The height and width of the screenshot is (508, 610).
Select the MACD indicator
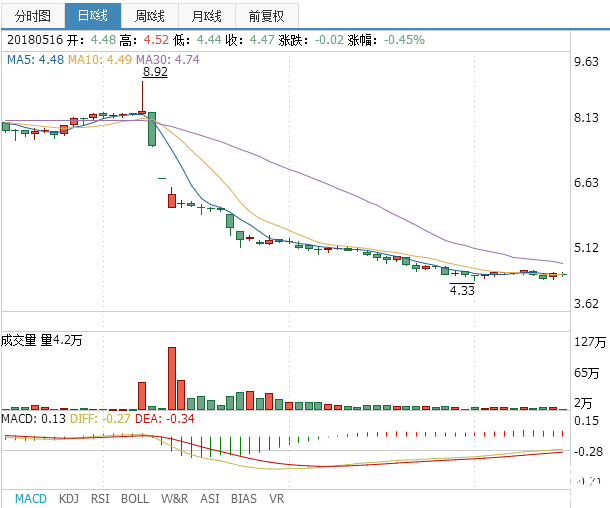[31, 498]
